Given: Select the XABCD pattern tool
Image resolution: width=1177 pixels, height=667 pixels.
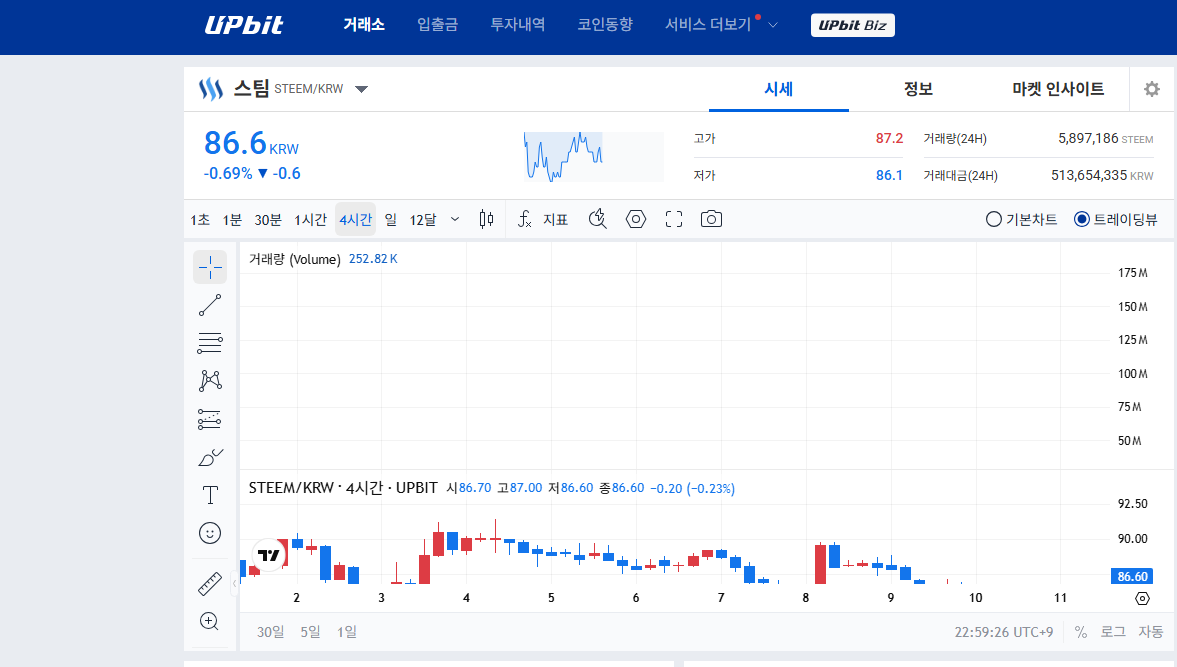Looking at the screenshot, I should [x=210, y=380].
